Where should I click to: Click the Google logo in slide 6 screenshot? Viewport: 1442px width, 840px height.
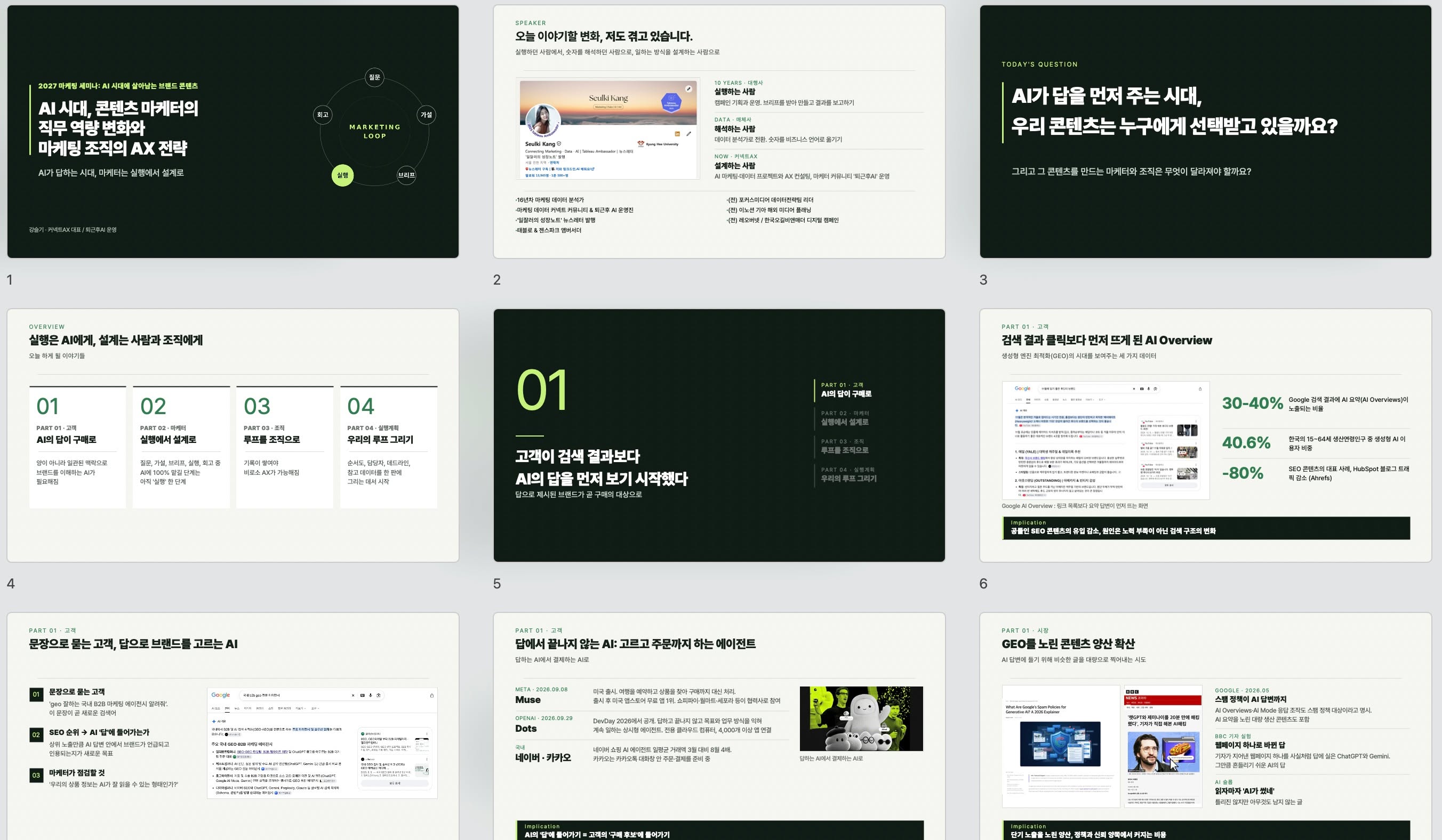coord(1022,389)
